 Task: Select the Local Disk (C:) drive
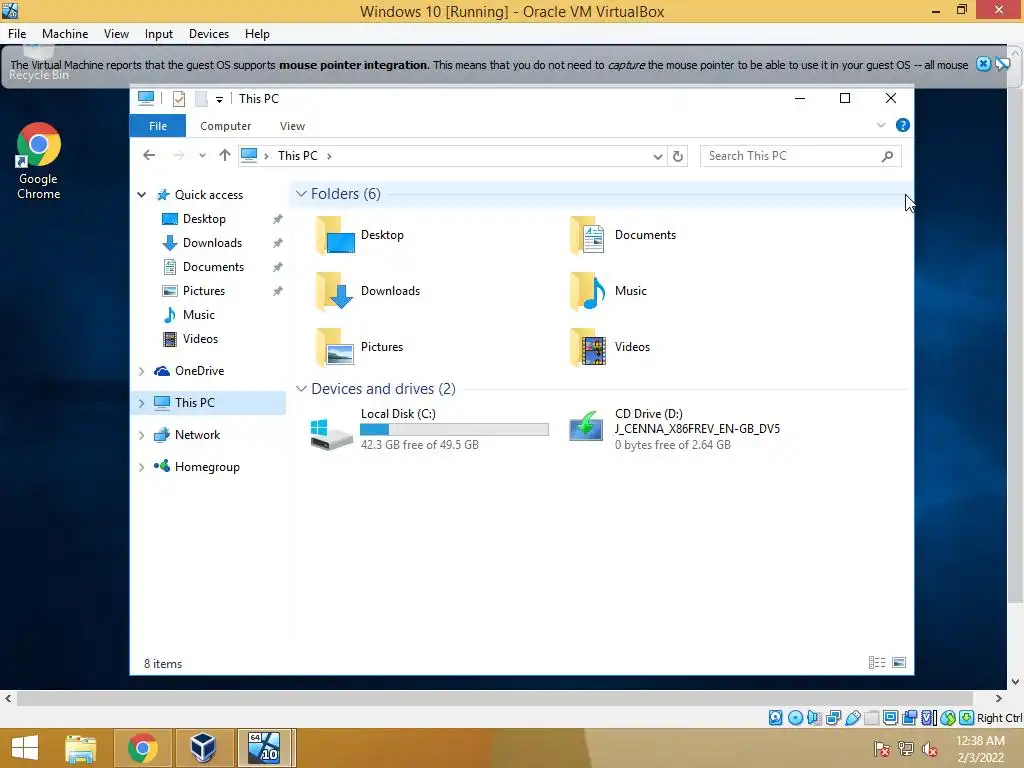(x=429, y=429)
